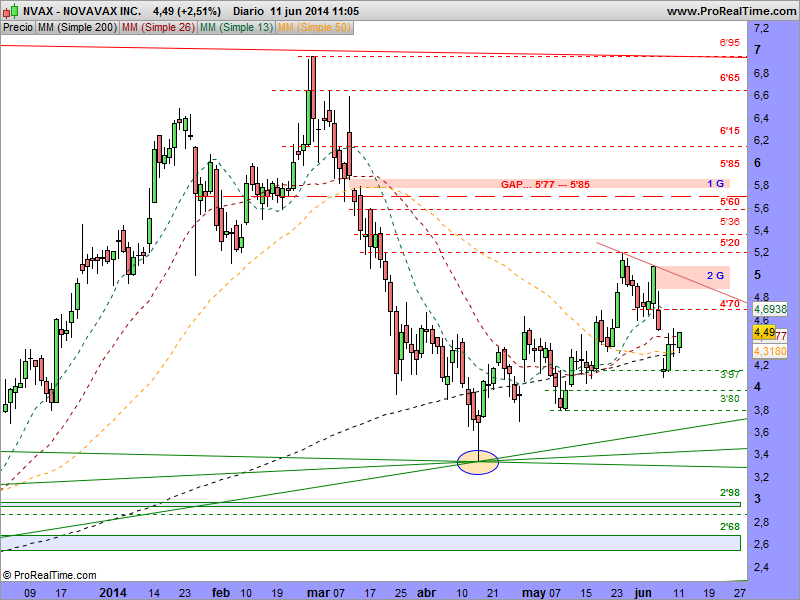This screenshot has width=800, height=600.
Task: Click the 2'98 support label
Action: tap(730, 492)
